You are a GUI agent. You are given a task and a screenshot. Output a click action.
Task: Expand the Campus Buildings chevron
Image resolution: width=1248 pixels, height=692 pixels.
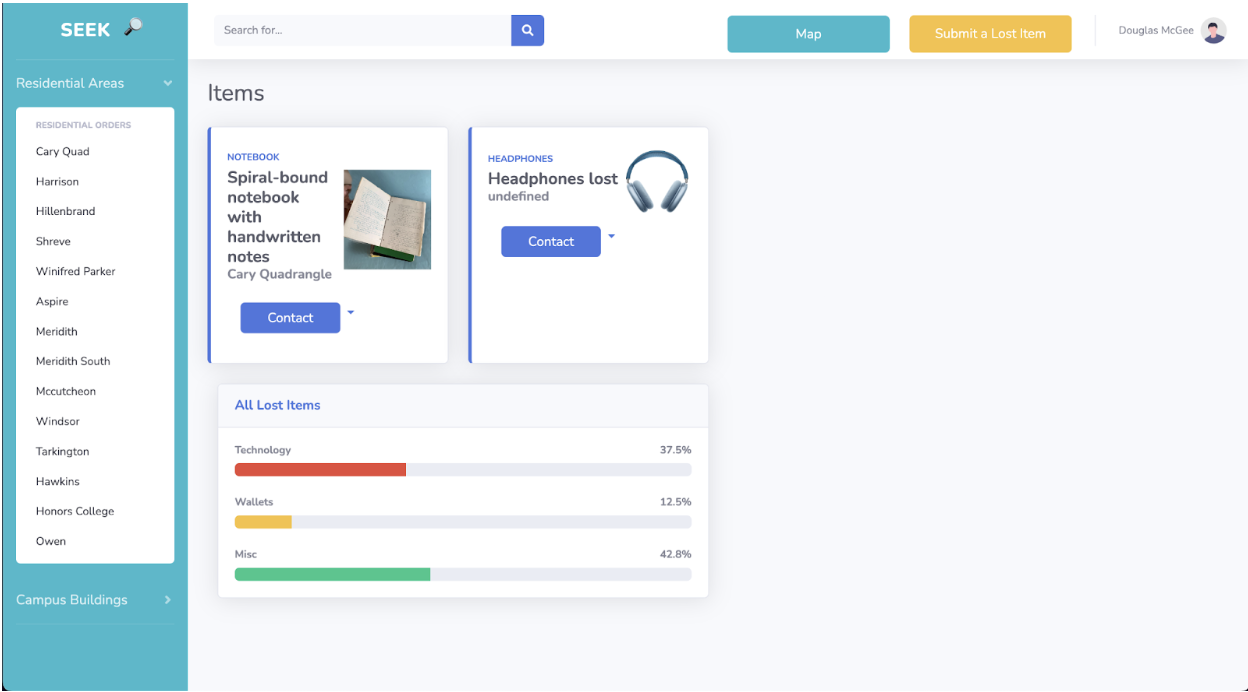(x=168, y=600)
